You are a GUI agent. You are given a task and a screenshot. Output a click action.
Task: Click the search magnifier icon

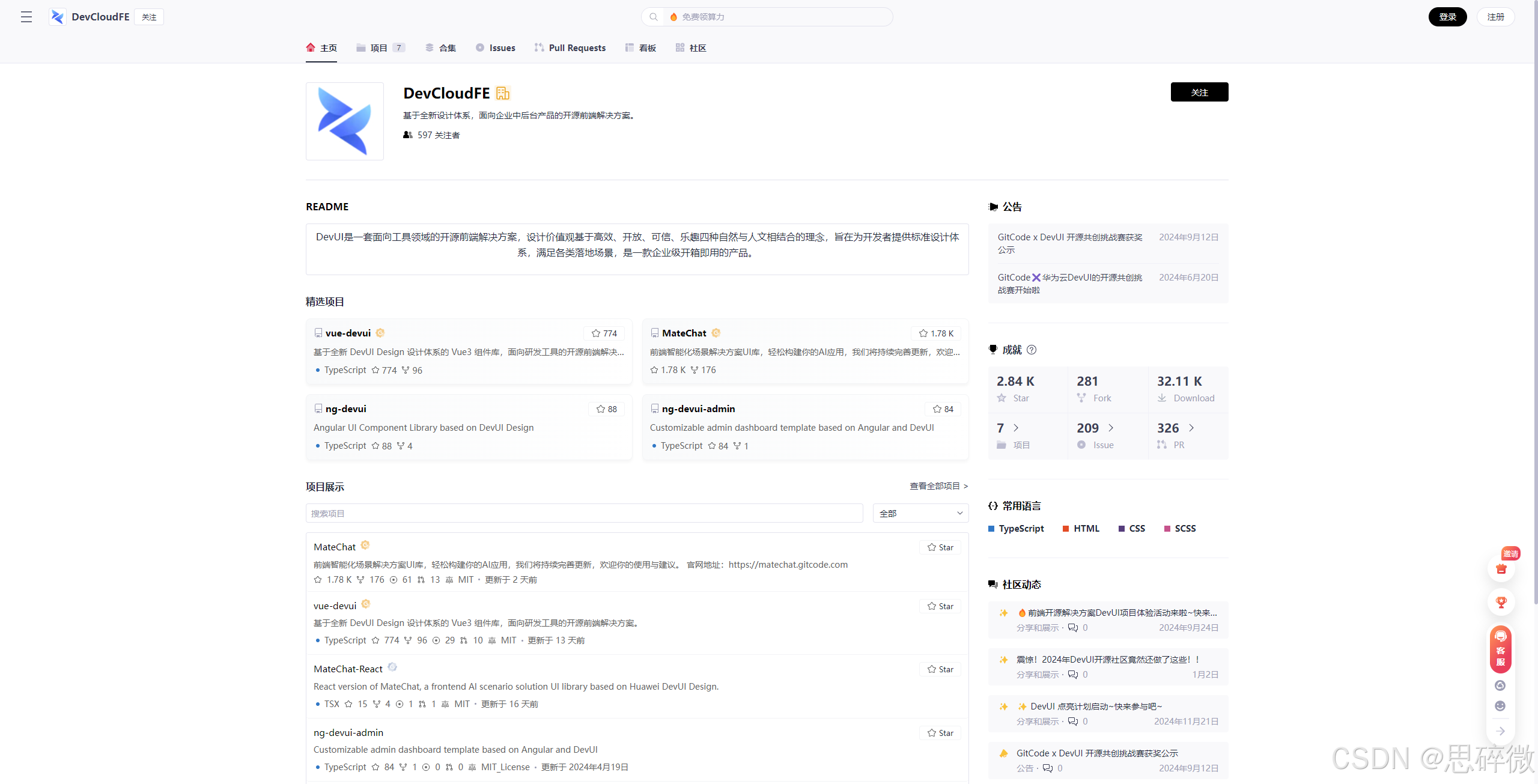click(654, 17)
